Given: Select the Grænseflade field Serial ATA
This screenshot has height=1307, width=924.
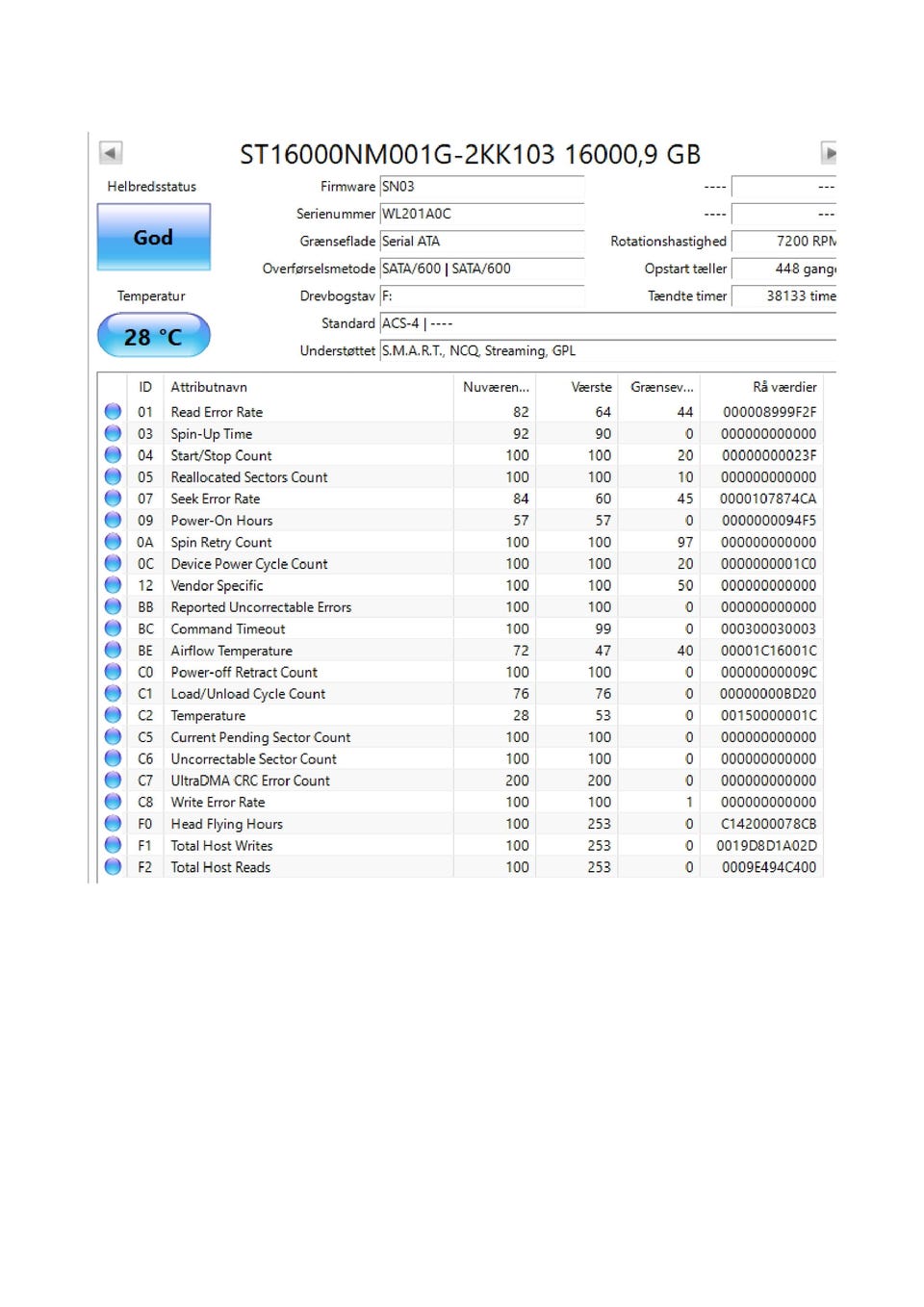Looking at the screenshot, I should 482,242.
